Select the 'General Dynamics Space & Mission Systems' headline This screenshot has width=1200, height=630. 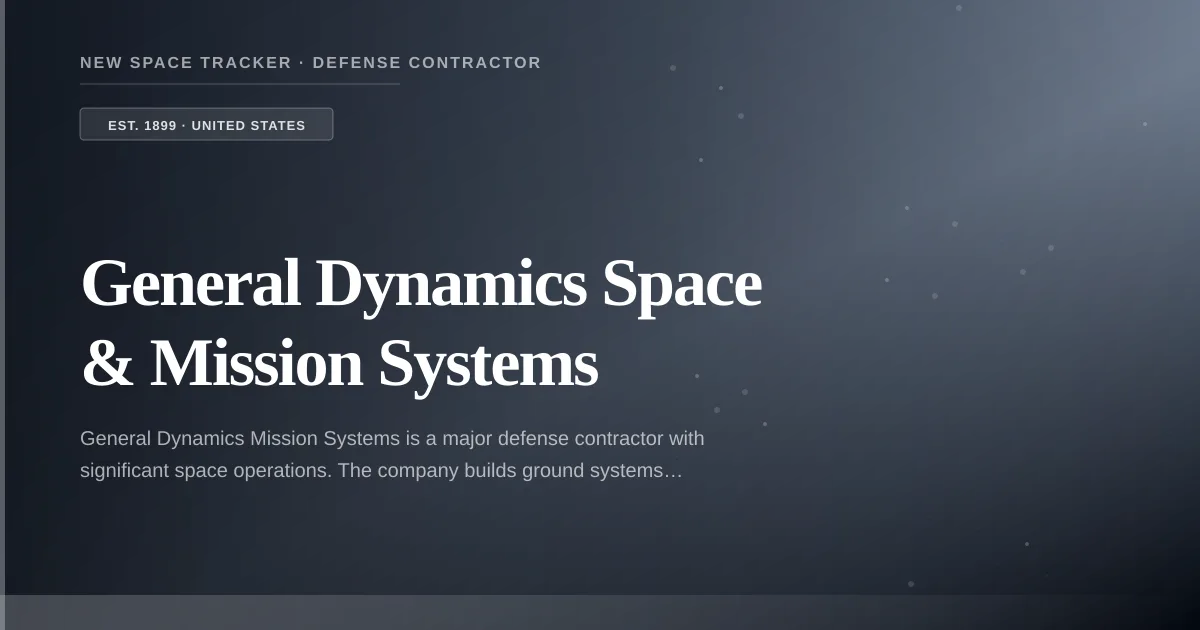click(421, 323)
